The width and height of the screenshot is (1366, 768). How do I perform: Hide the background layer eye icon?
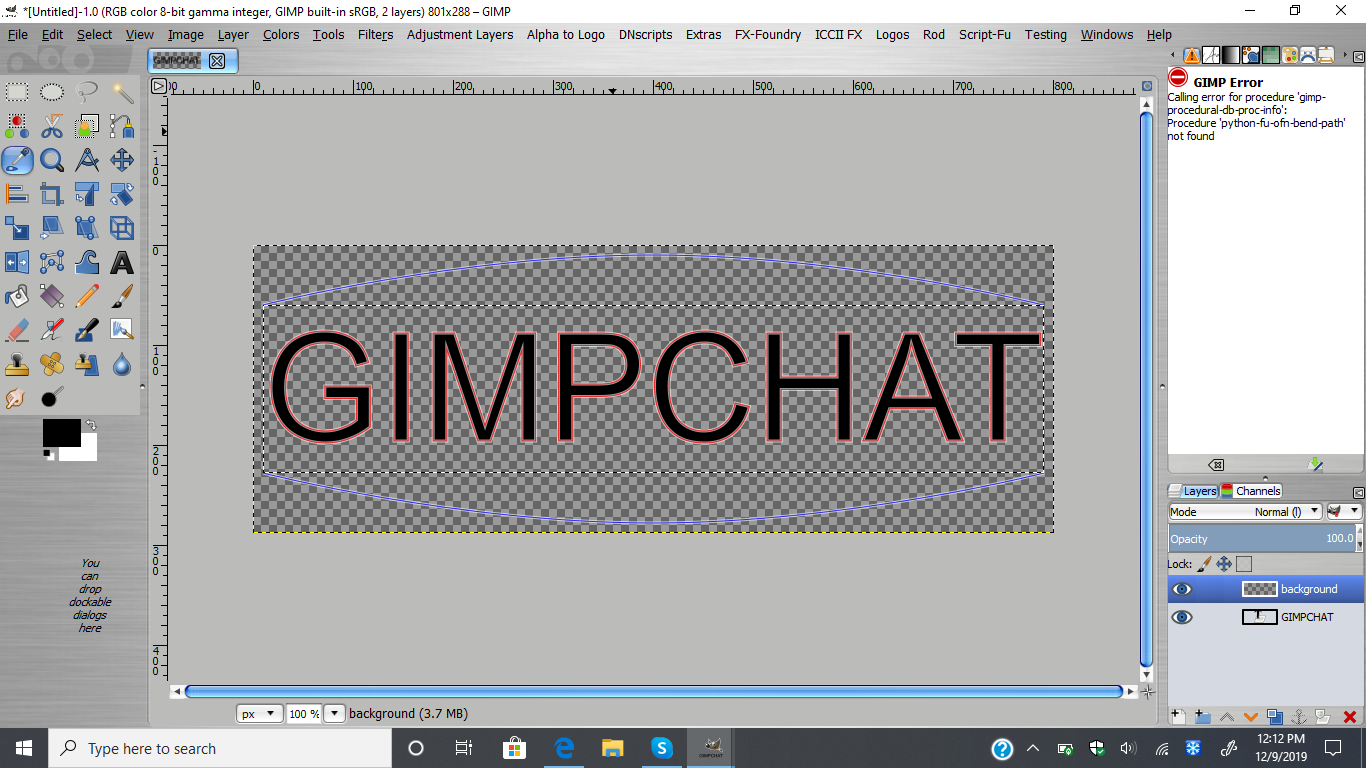1182,589
